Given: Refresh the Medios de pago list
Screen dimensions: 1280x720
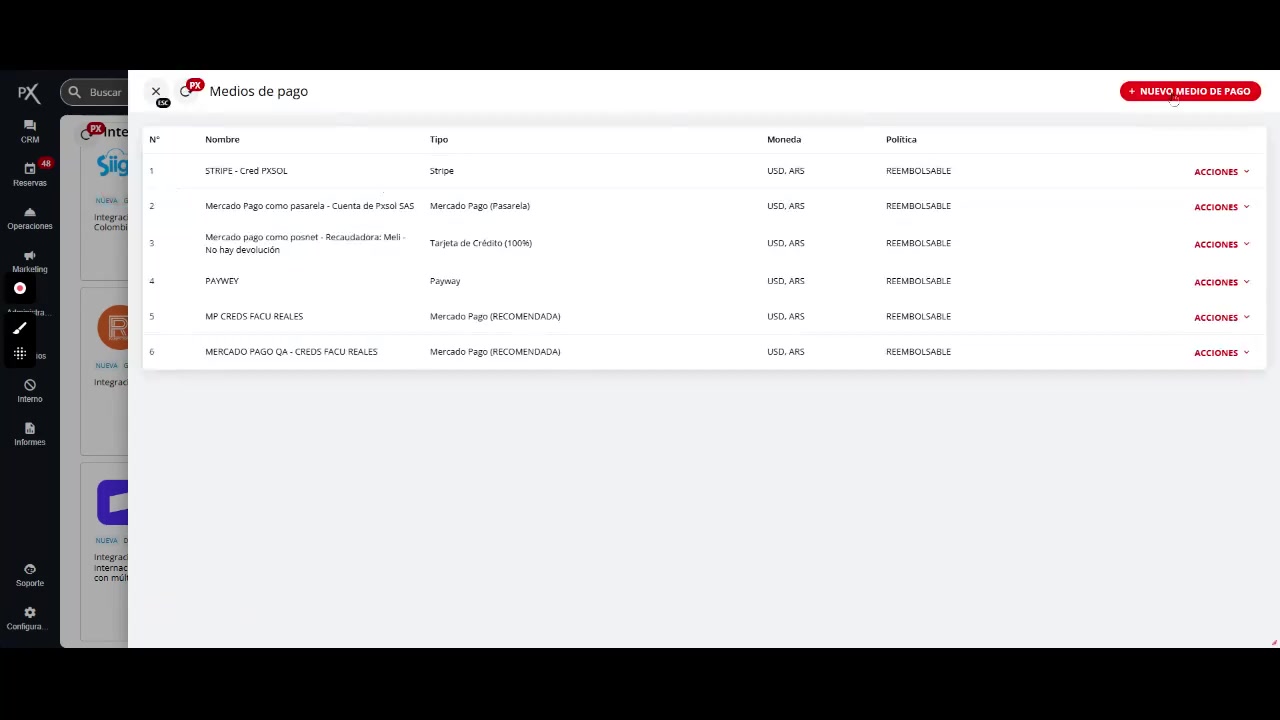Looking at the screenshot, I should (x=185, y=92).
